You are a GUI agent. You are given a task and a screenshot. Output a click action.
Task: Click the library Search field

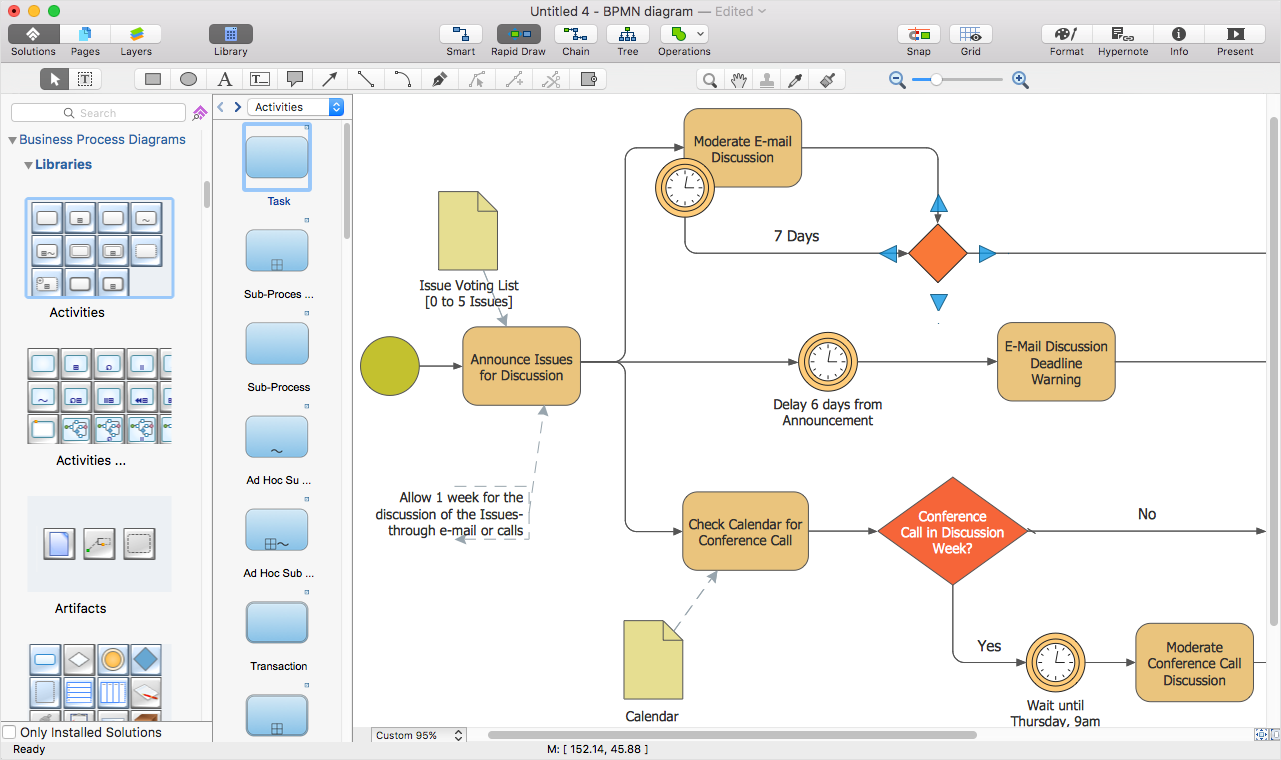click(98, 113)
